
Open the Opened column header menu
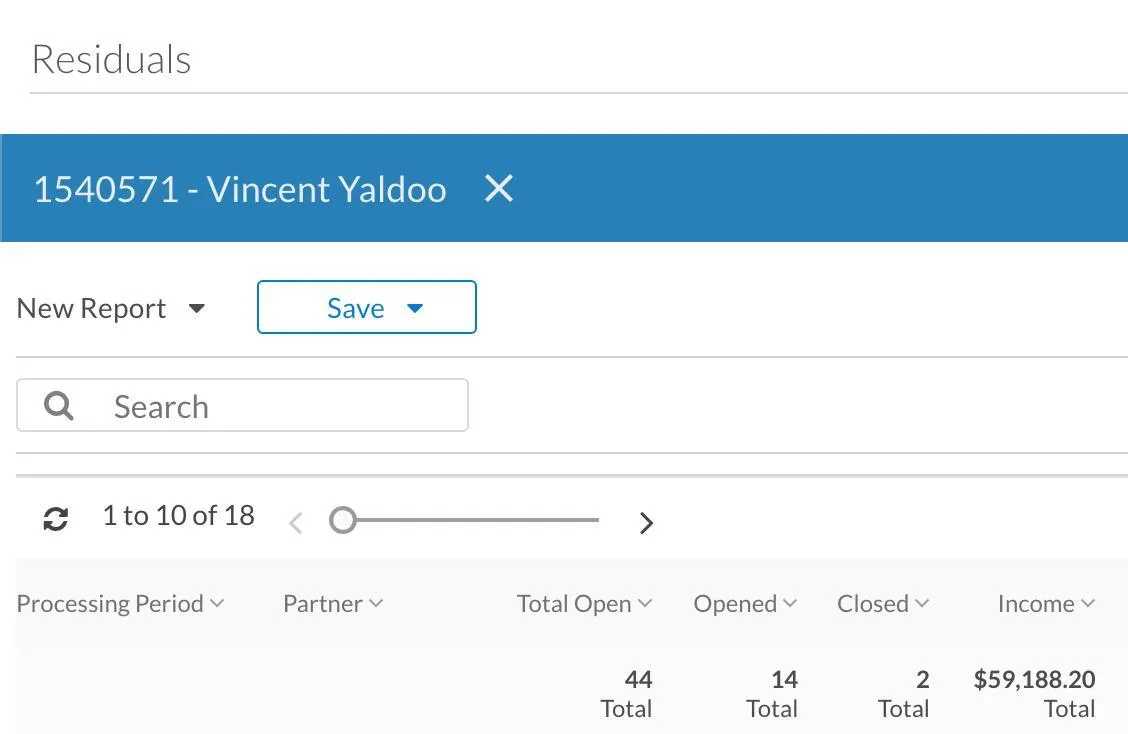(790, 603)
